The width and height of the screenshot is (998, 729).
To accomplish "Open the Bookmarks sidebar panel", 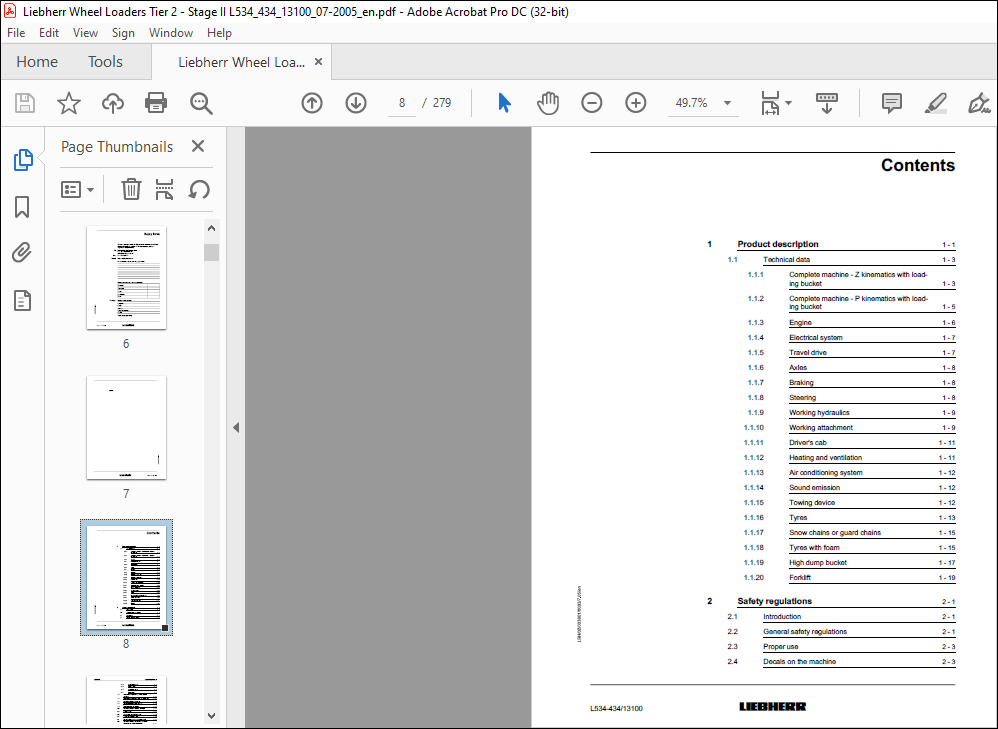I will [x=22, y=207].
